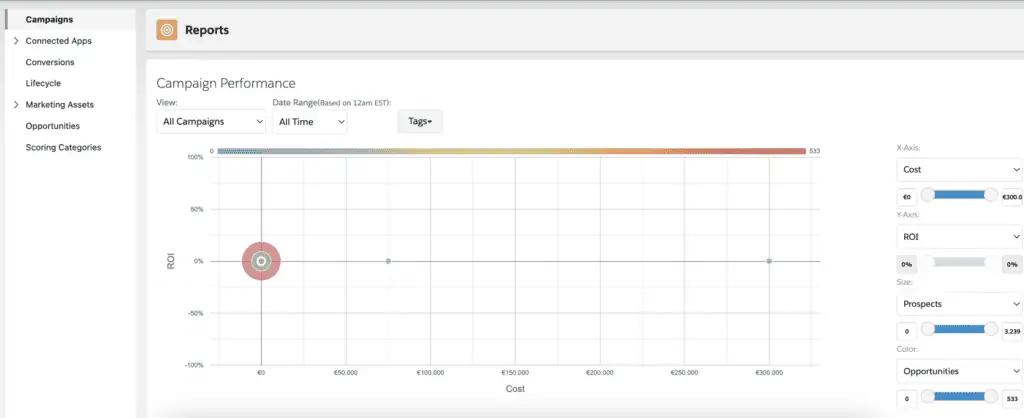Open the All Campaigns view dropdown
This screenshot has height=418, width=1024.
pos(211,121)
